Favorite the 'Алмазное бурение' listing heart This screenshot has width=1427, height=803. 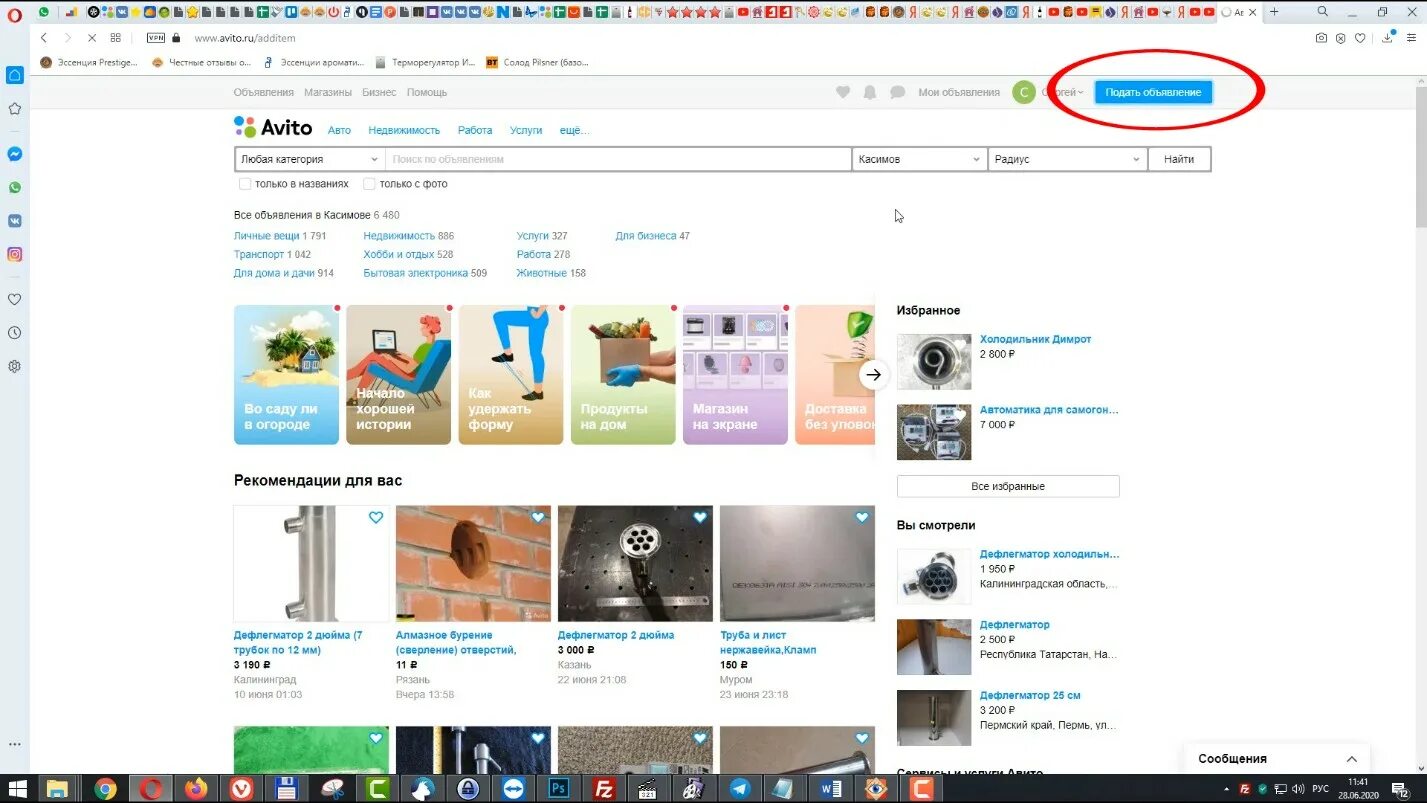[x=538, y=517]
